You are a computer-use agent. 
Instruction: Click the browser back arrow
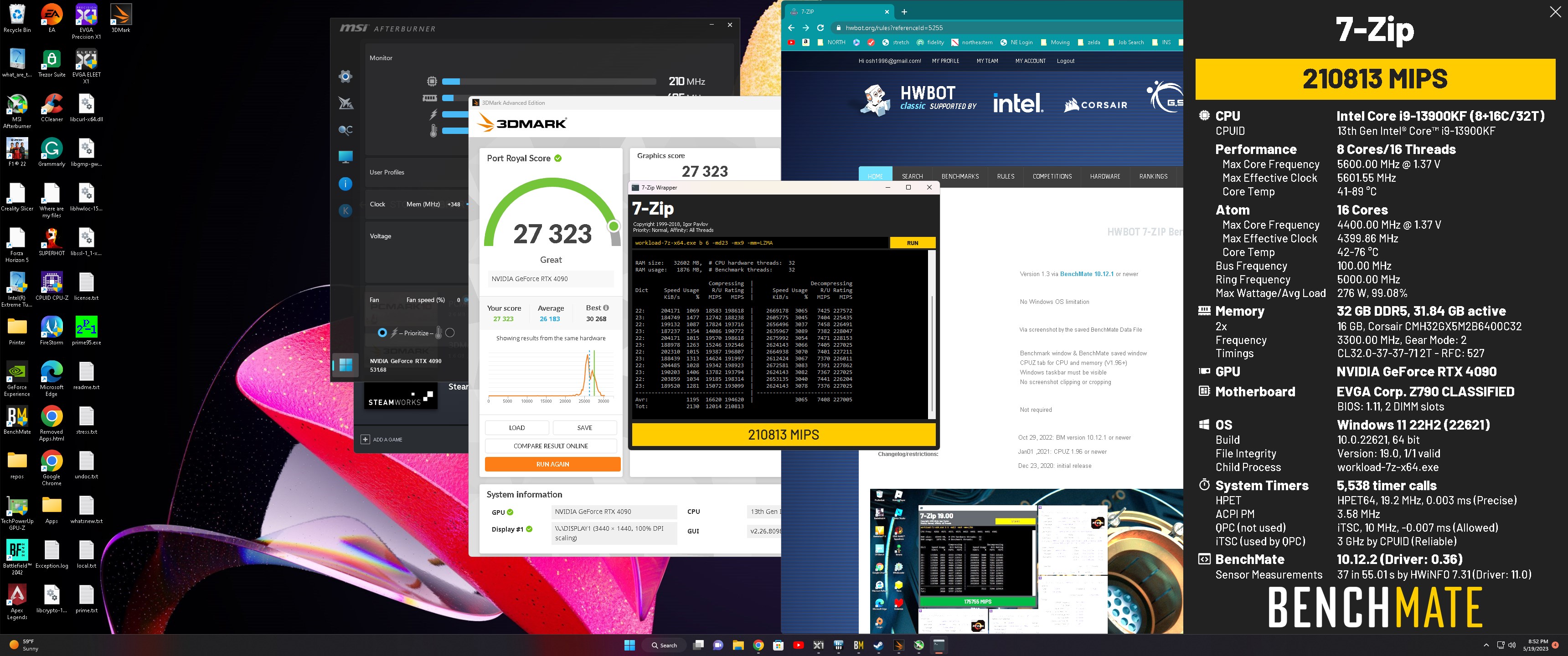tap(791, 27)
